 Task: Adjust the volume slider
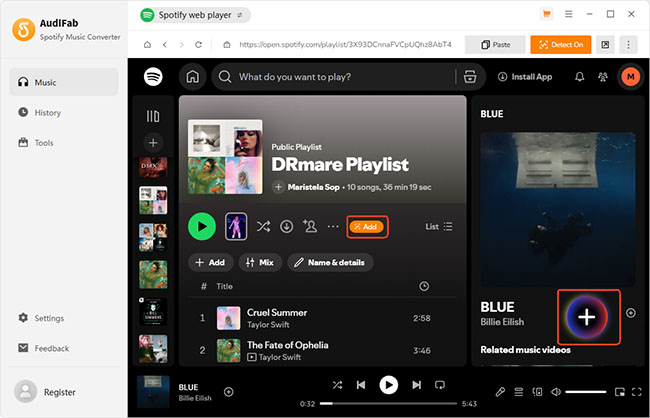click(585, 392)
